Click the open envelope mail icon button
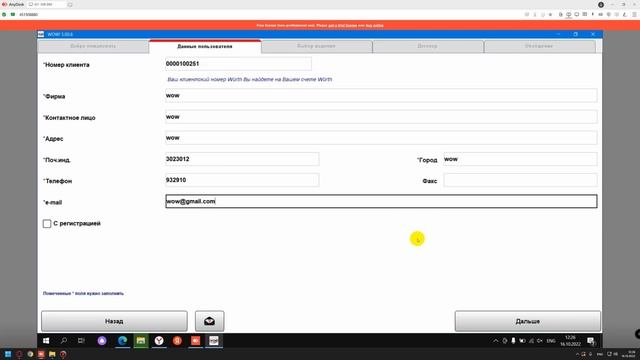The image size is (640, 360). point(209,321)
